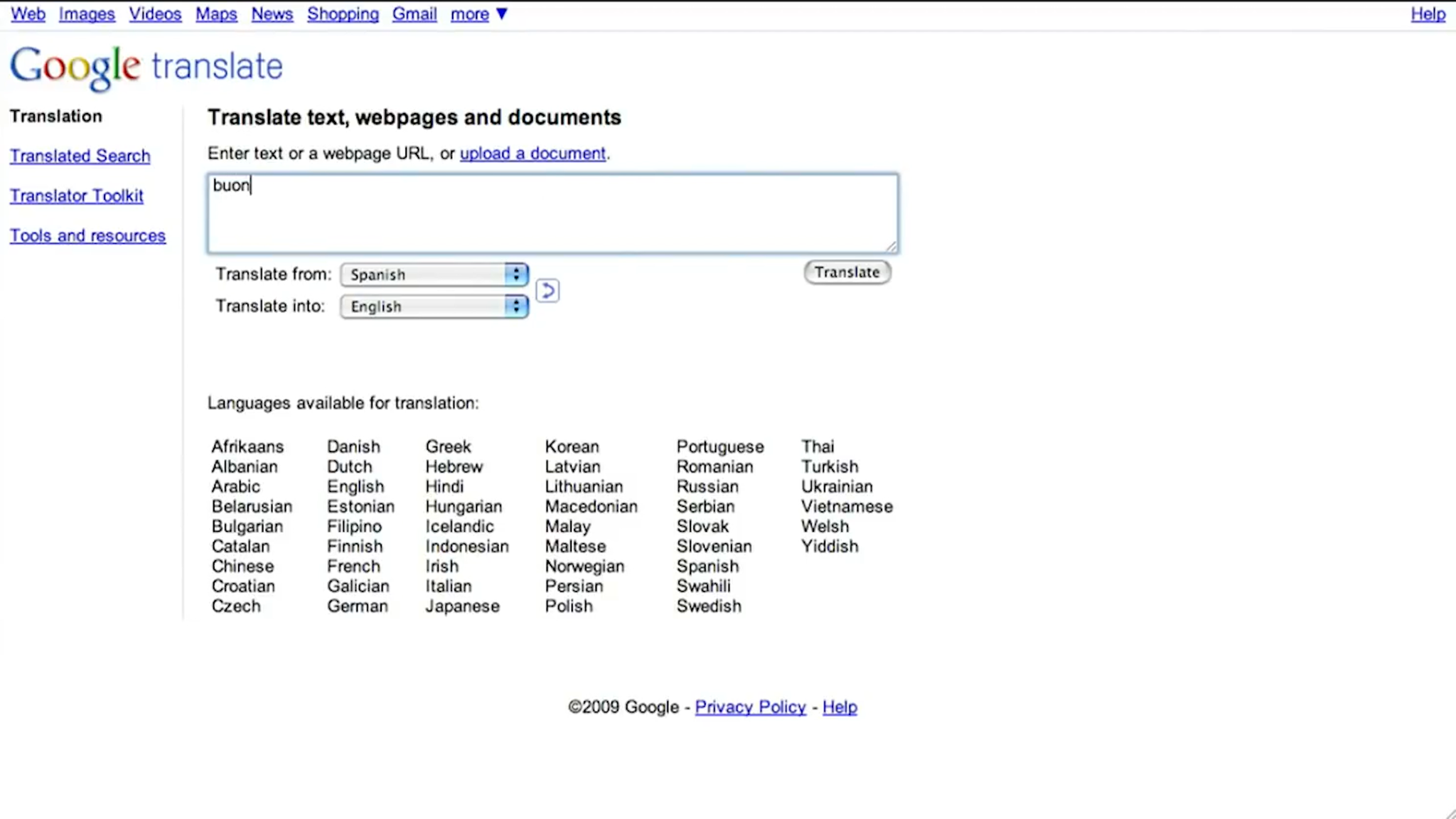
Task: Click into the text box containing buon
Action: point(552,213)
